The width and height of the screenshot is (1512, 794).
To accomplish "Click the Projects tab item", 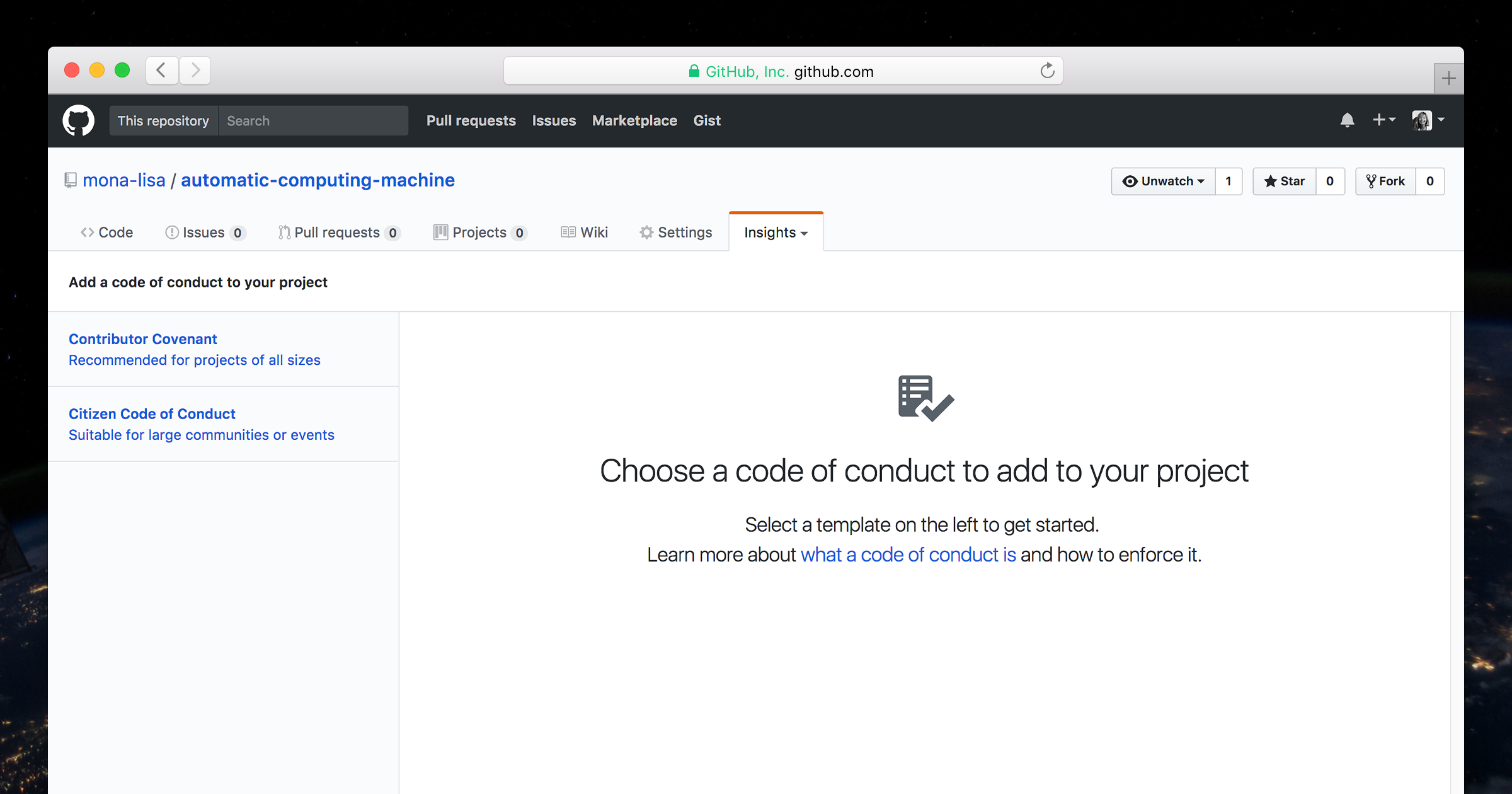I will (478, 232).
